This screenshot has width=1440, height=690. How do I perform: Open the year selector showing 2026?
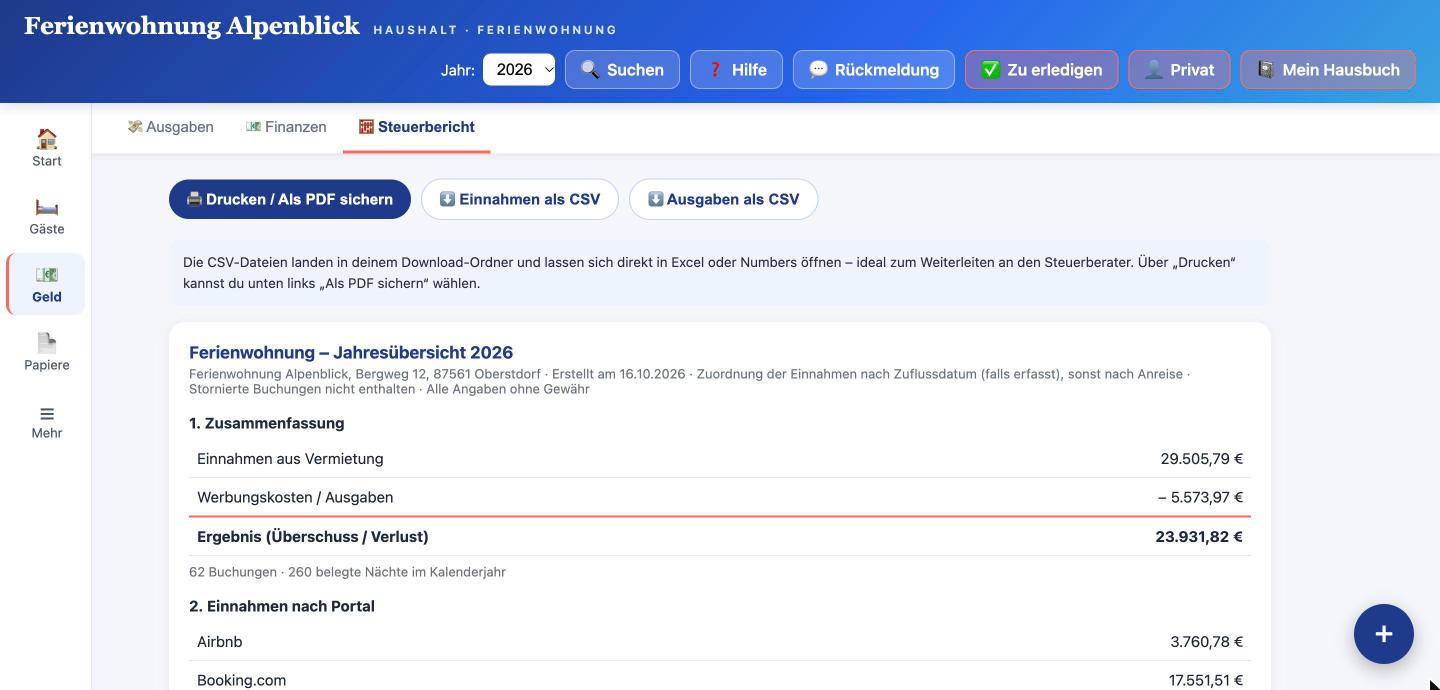click(x=519, y=70)
